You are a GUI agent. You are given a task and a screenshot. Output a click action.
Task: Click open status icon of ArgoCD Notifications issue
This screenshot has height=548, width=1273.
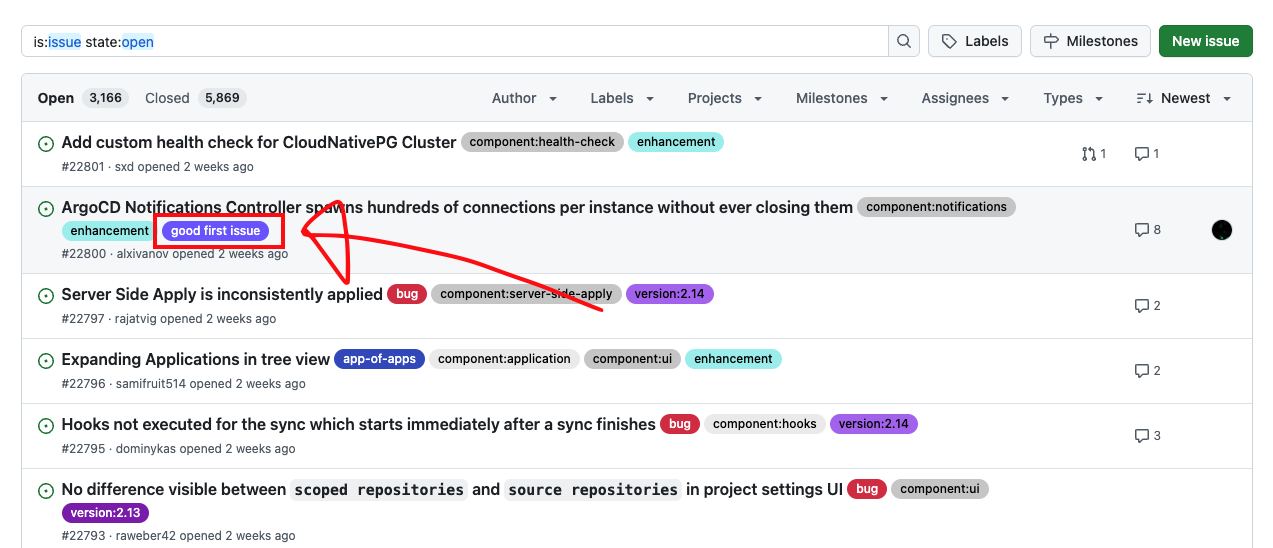tap(46, 208)
